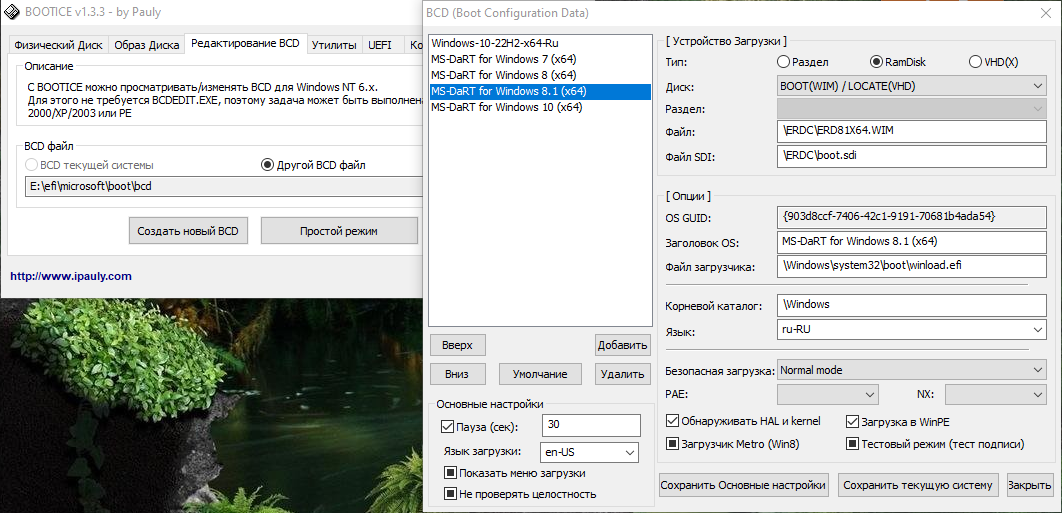Enable Показать меню загрузки checkbox
This screenshot has height=513, width=1062.
click(451, 473)
